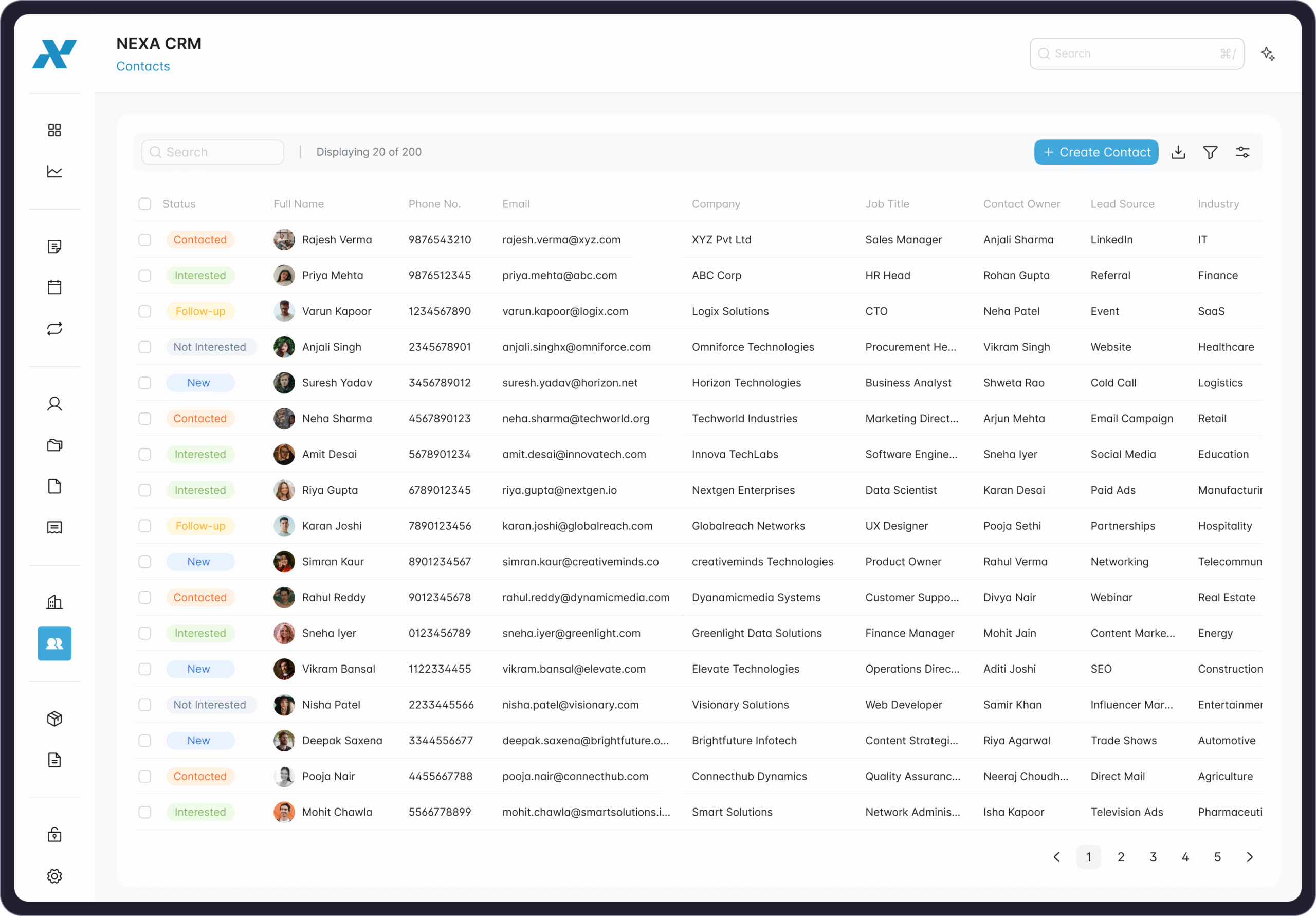The image size is (1316, 916).
Task: Open the AI assistant sparkle icon
Action: click(x=1268, y=53)
